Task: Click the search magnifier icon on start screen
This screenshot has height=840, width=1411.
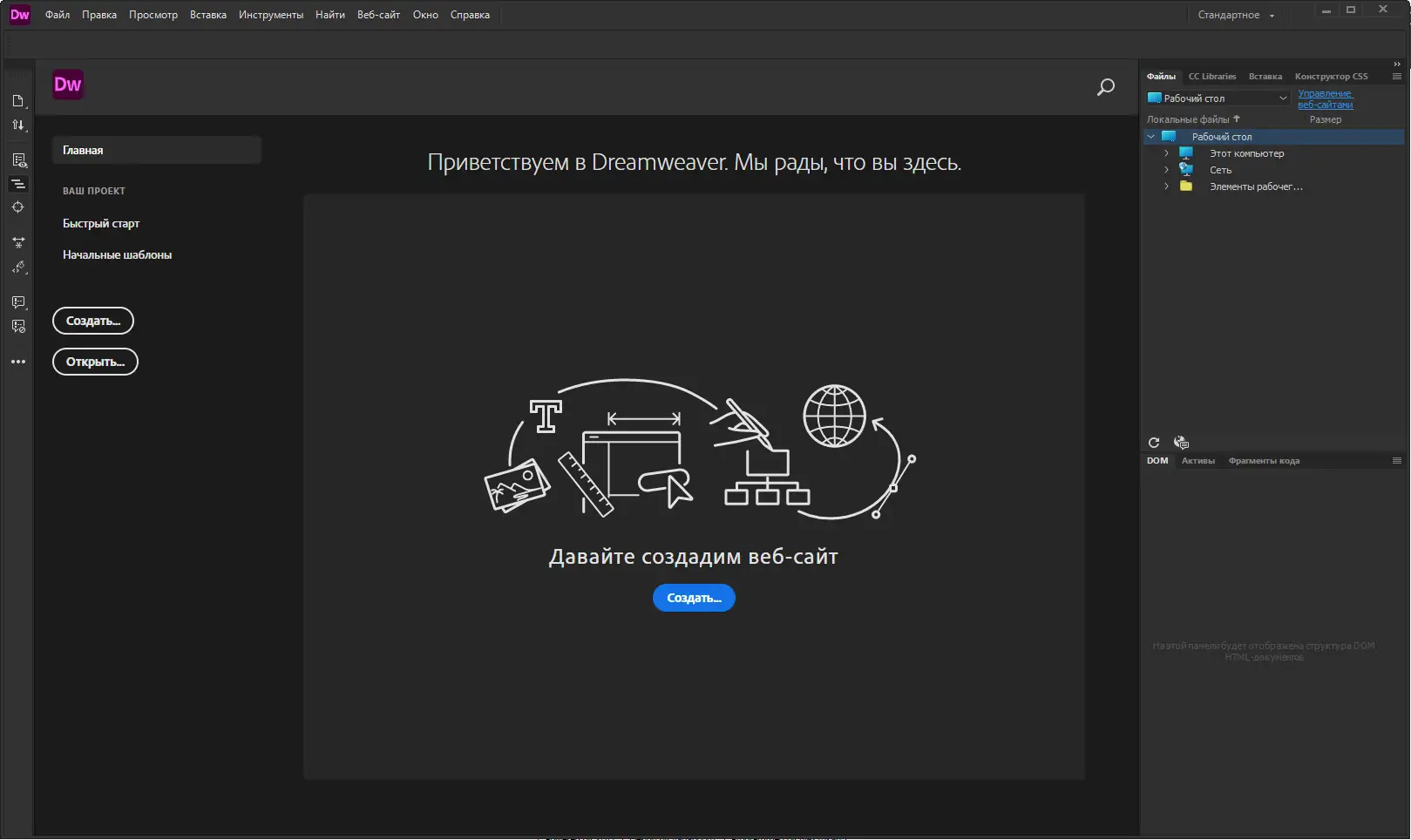Action: 1105,87
